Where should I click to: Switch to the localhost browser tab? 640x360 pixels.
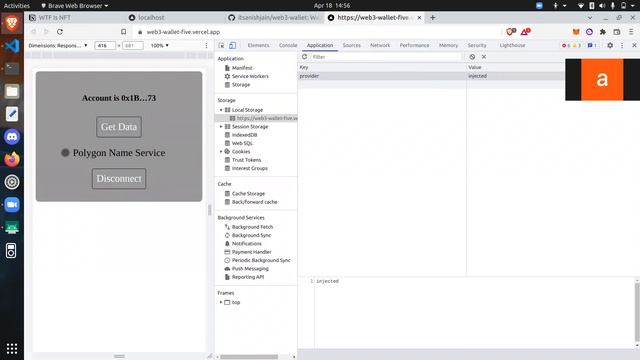173,18
